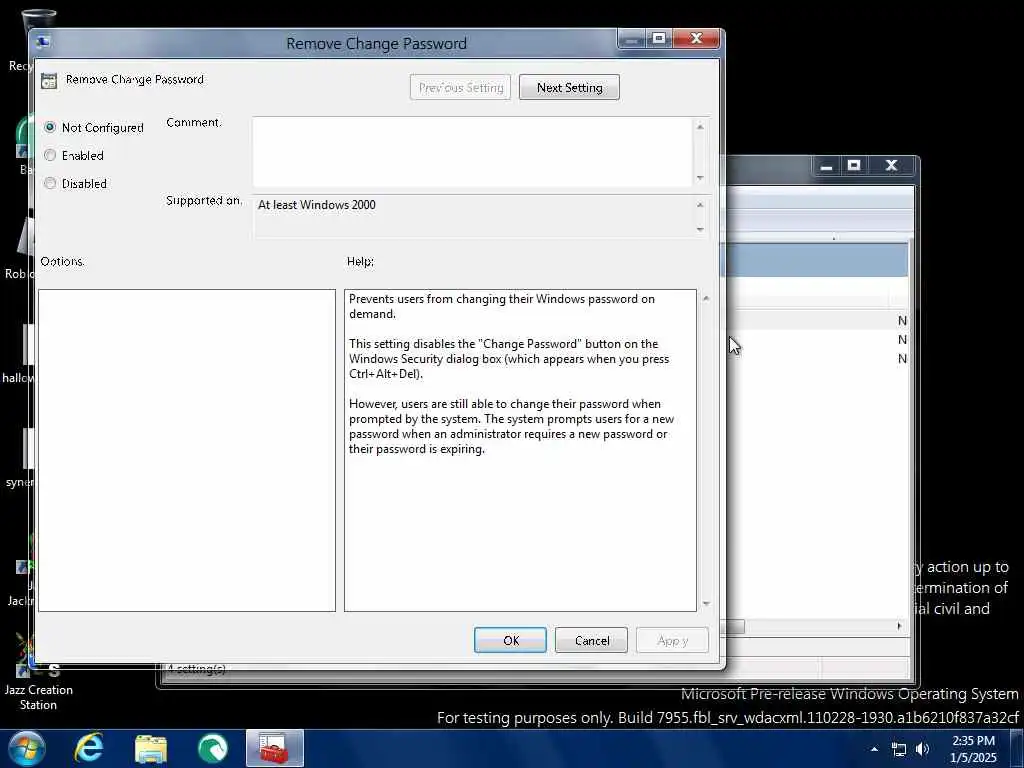
Task: Click the Comment box scroll up arrow
Action: [x=700, y=127]
